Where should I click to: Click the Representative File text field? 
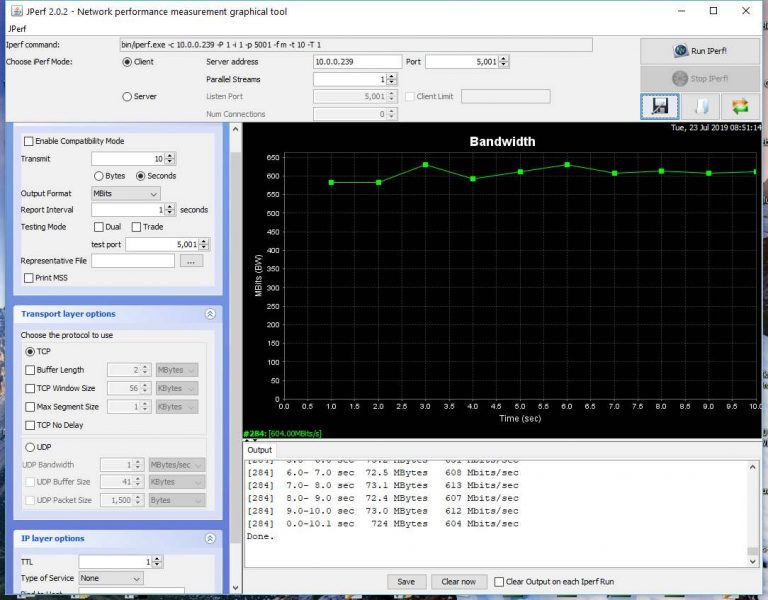click(133, 261)
